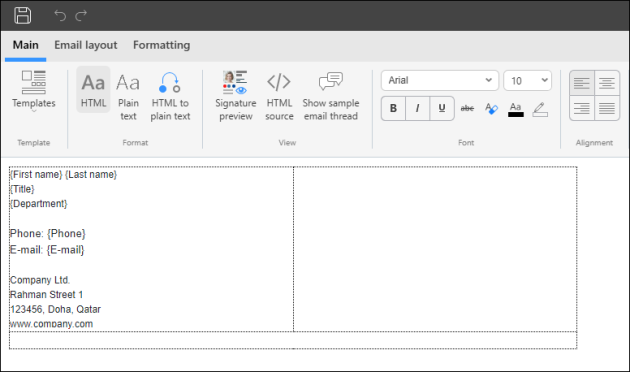Click the {First name} placeholder

coord(36,174)
